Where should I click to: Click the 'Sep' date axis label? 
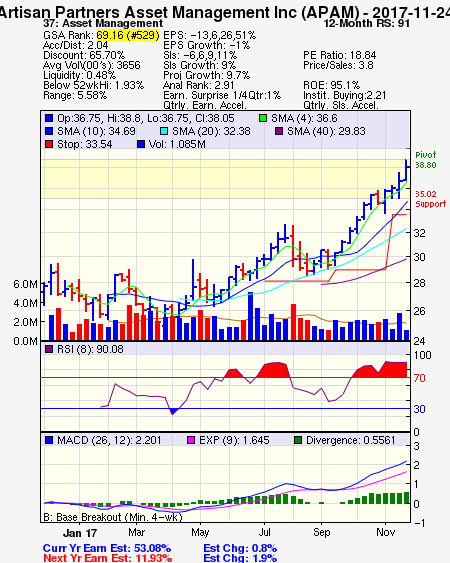click(321, 532)
